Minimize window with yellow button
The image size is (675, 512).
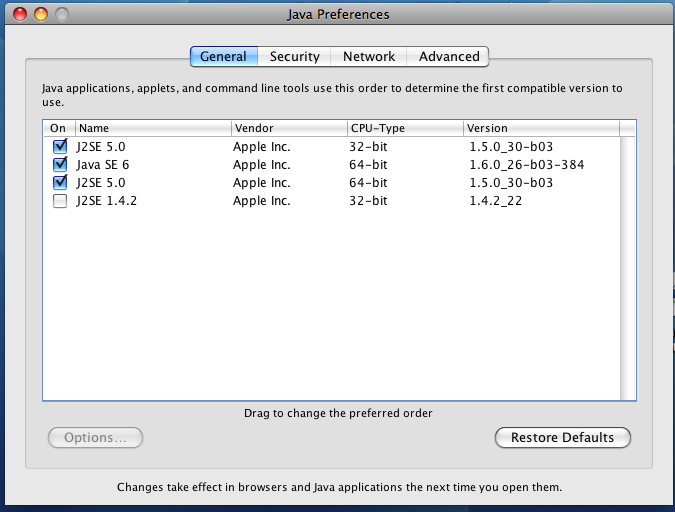pos(41,15)
